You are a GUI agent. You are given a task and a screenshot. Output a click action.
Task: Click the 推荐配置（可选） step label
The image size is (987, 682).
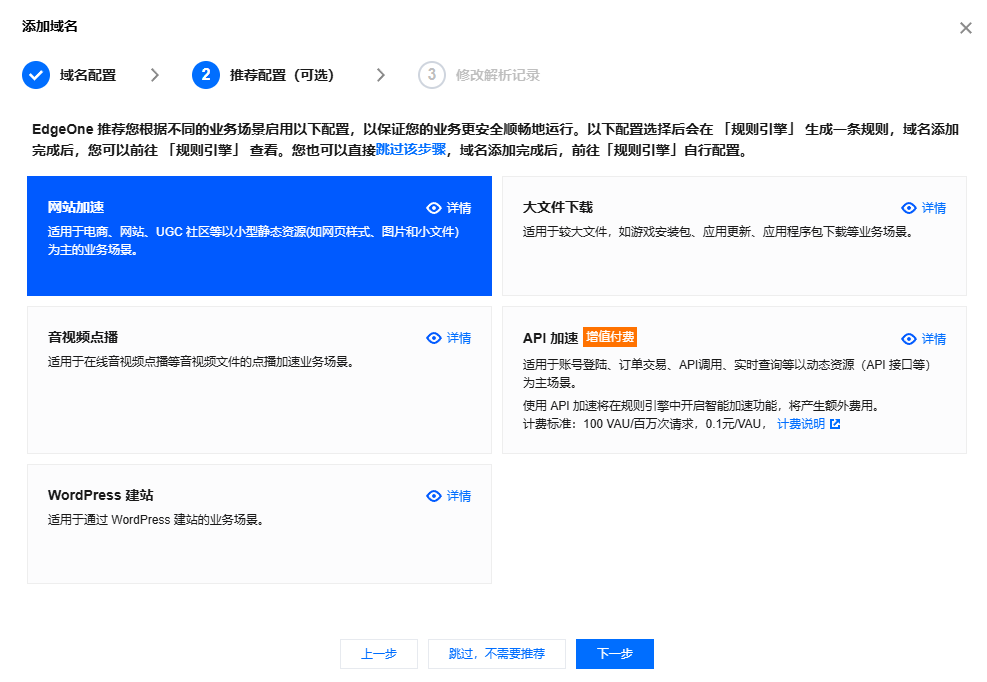[x=281, y=75]
